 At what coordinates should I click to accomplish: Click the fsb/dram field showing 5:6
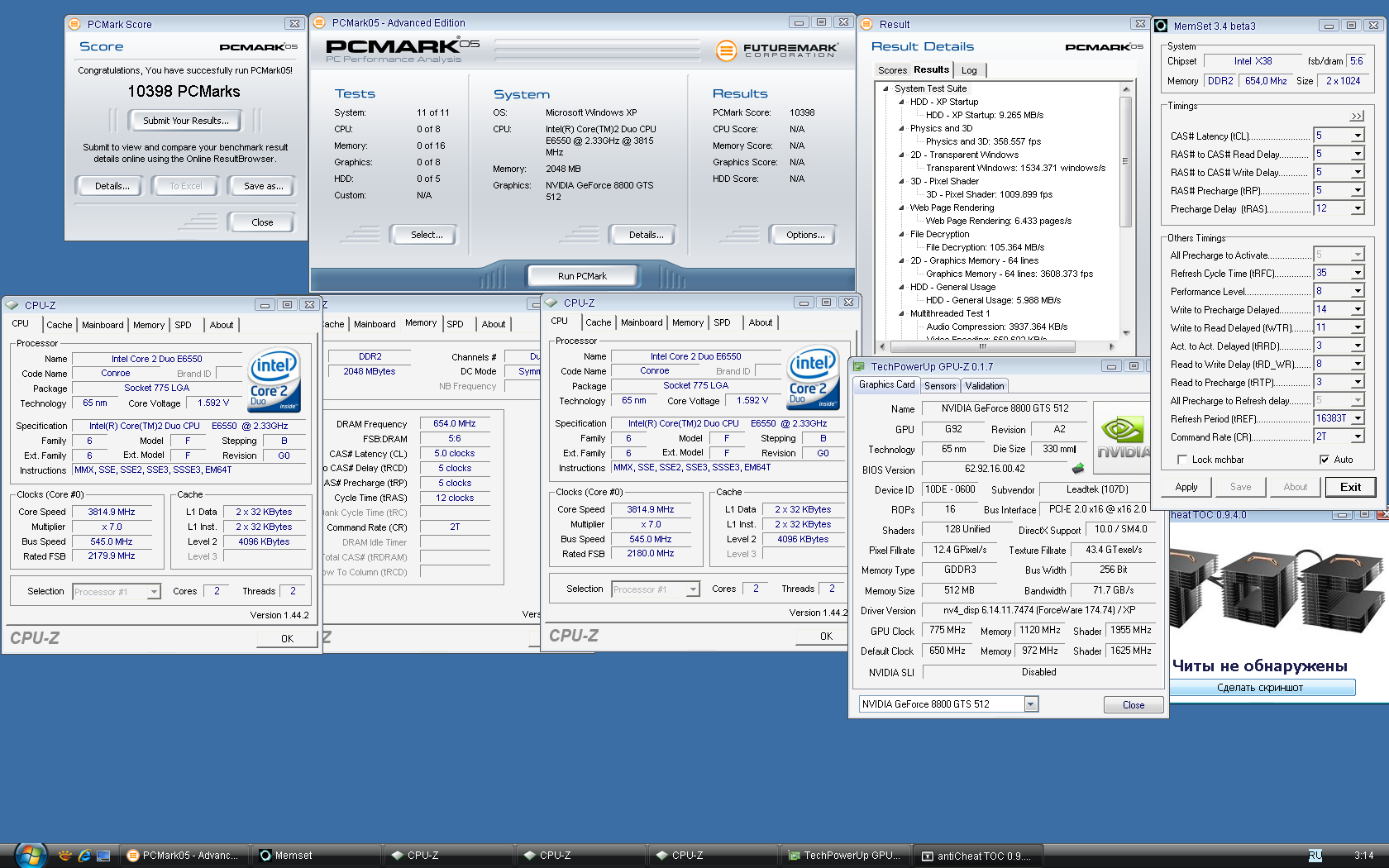click(x=1357, y=61)
